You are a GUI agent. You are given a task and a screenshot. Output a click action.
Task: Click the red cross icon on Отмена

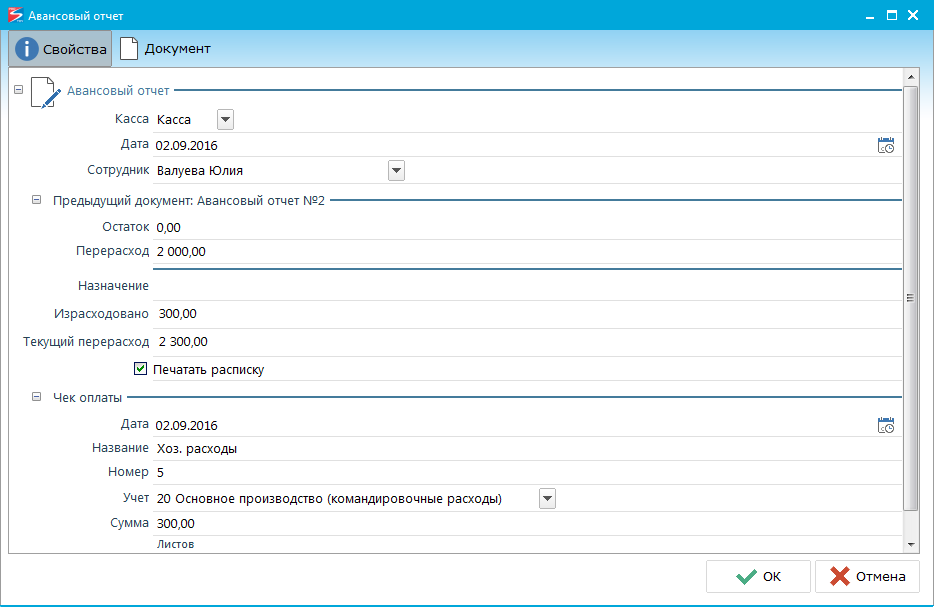click(840, 576)
